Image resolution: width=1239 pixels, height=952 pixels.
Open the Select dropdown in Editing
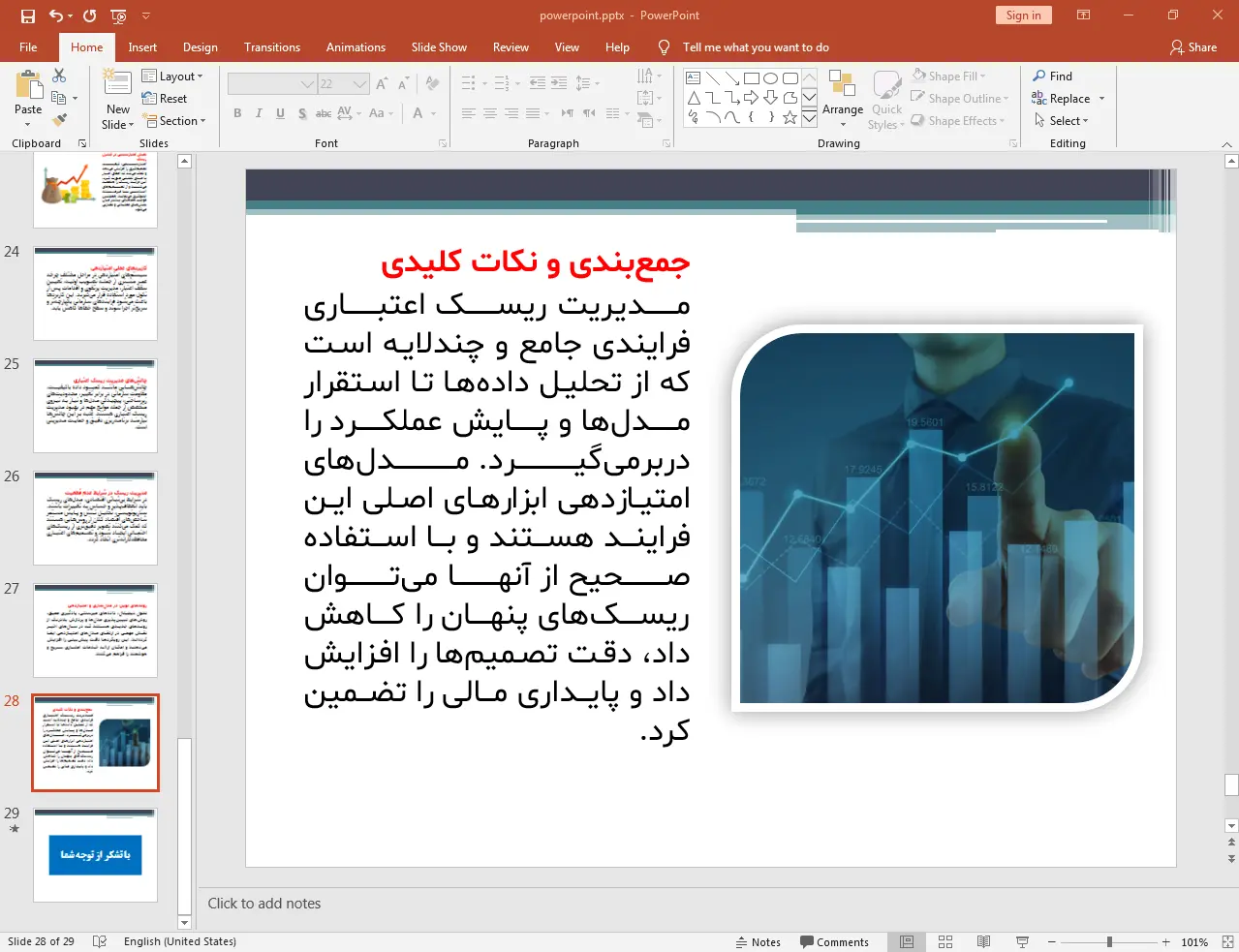(x=1062, y=121)
